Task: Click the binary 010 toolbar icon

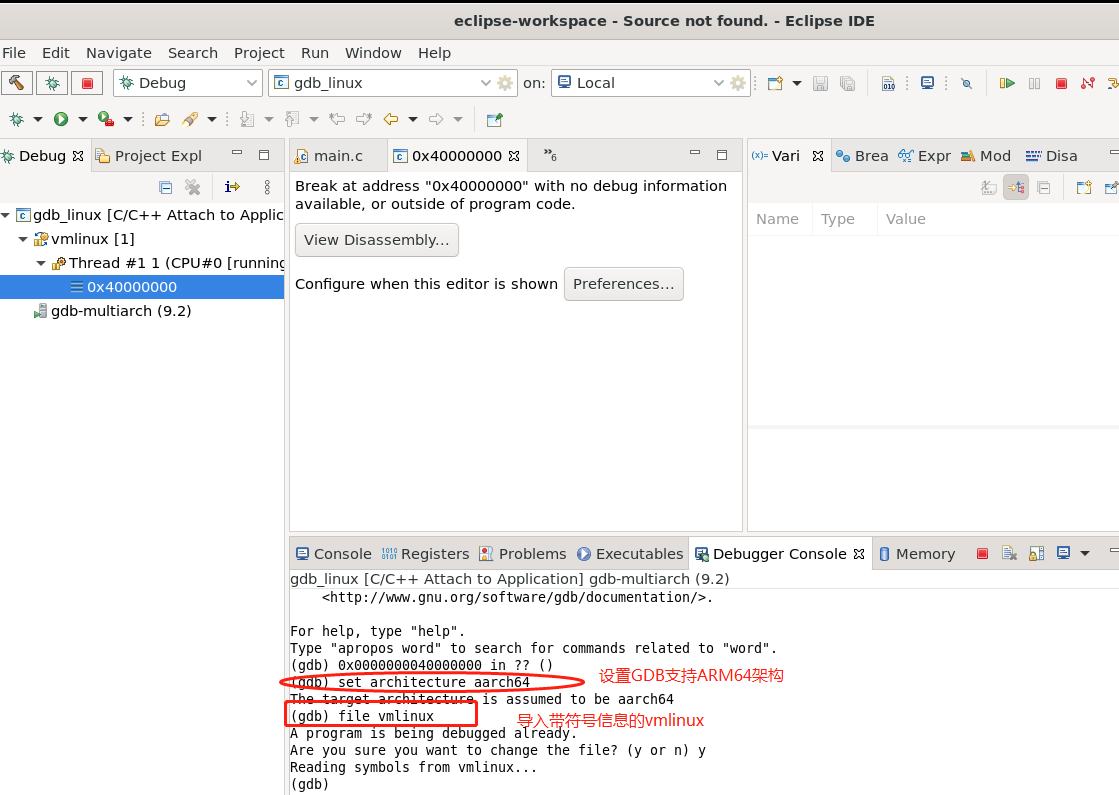Action: click(x=888, y=83)
